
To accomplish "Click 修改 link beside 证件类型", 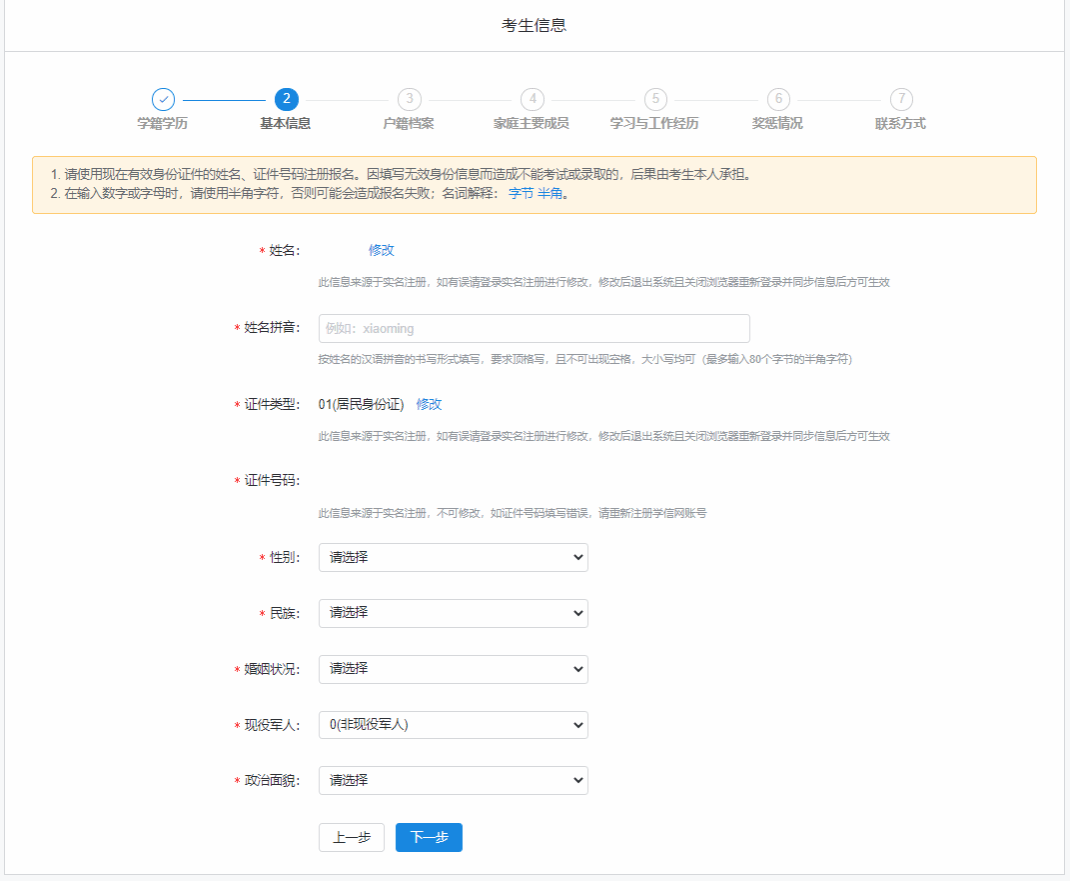I will click(429, 405).
